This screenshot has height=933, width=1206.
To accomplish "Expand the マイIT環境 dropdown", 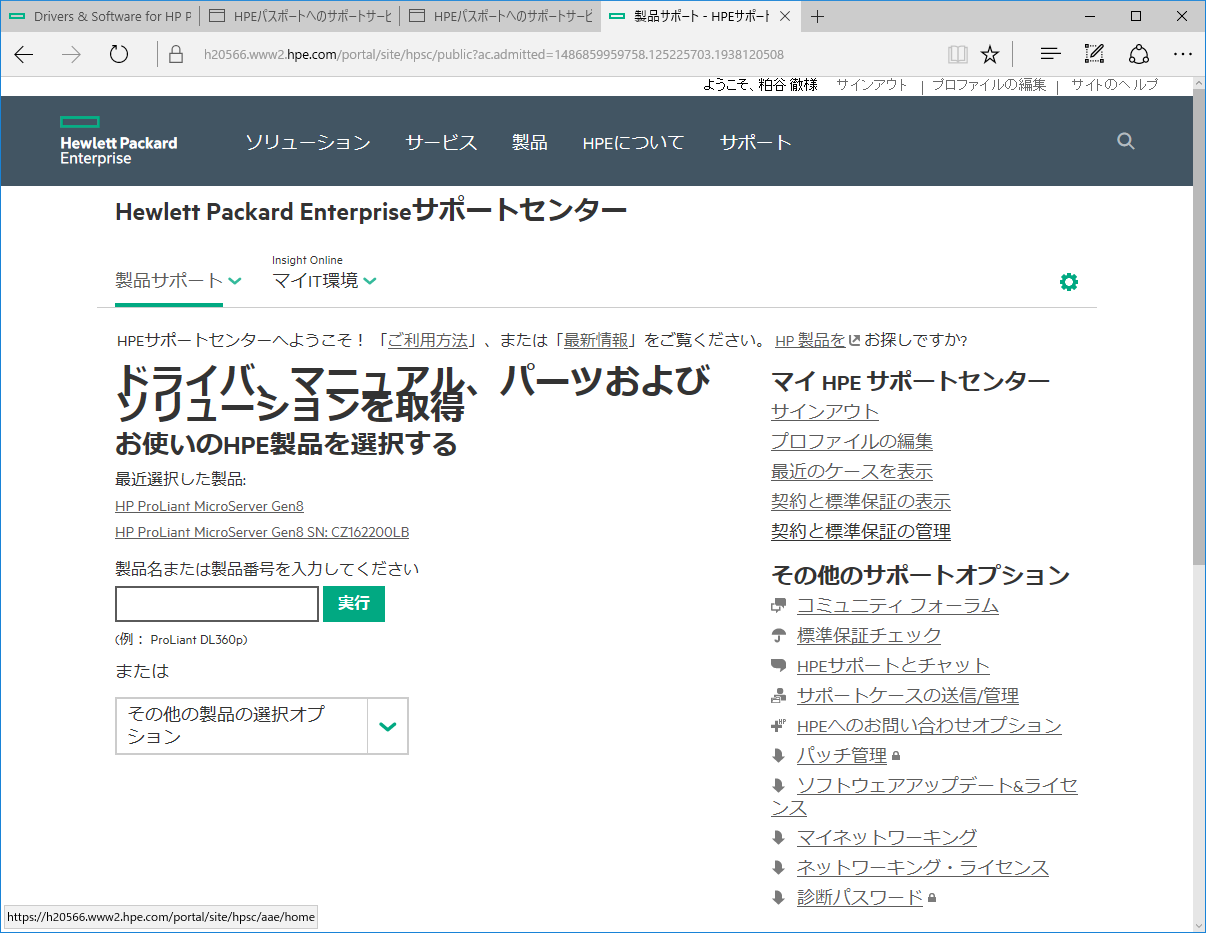I will [x=324, y=281].
